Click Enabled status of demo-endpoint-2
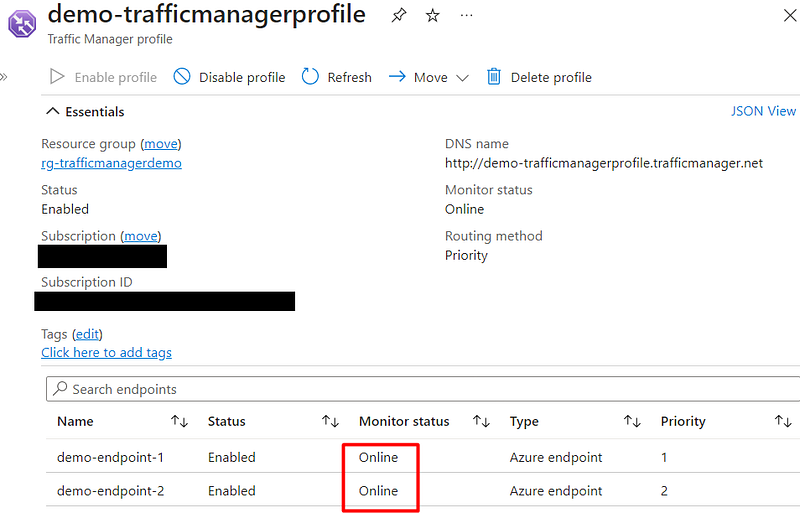Image resolution: width=800 pixels, height=517 pixels. pyautogui.click(x=232, y=491)
